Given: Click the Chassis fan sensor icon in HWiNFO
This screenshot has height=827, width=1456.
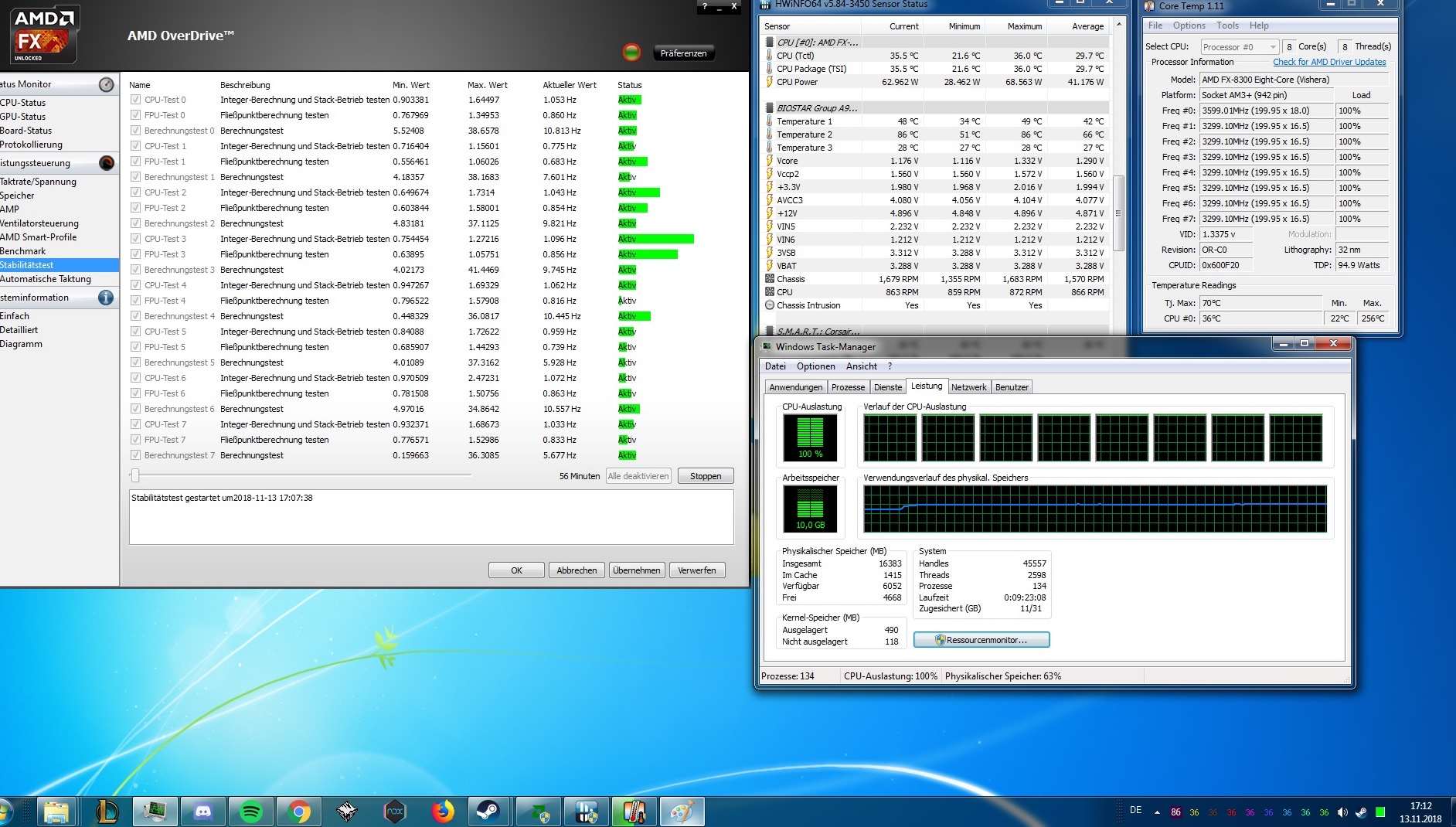Looking at the screenshot, I should point(769,279).
